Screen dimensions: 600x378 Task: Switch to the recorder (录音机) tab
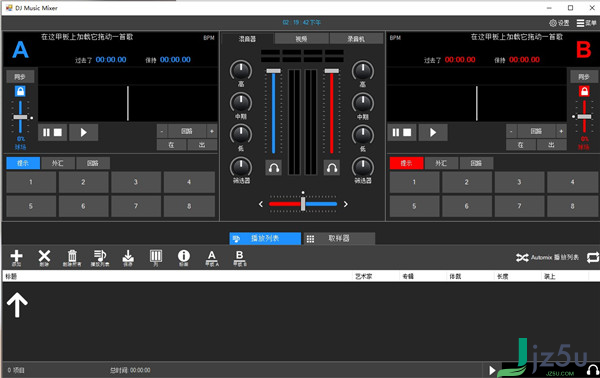pyautogui.click(x=356, y=39)
